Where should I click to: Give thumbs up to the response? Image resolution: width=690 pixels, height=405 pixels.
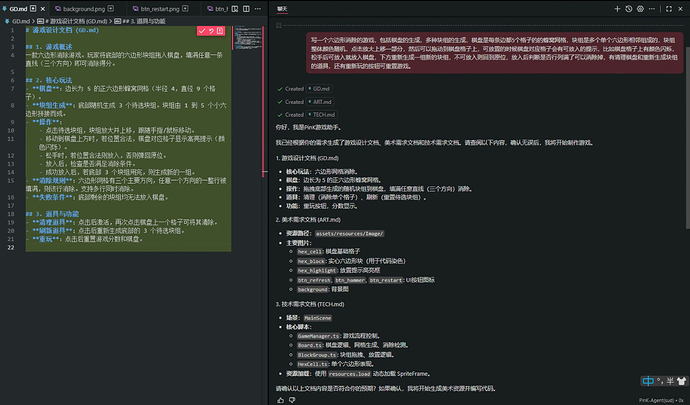[281, 400]
